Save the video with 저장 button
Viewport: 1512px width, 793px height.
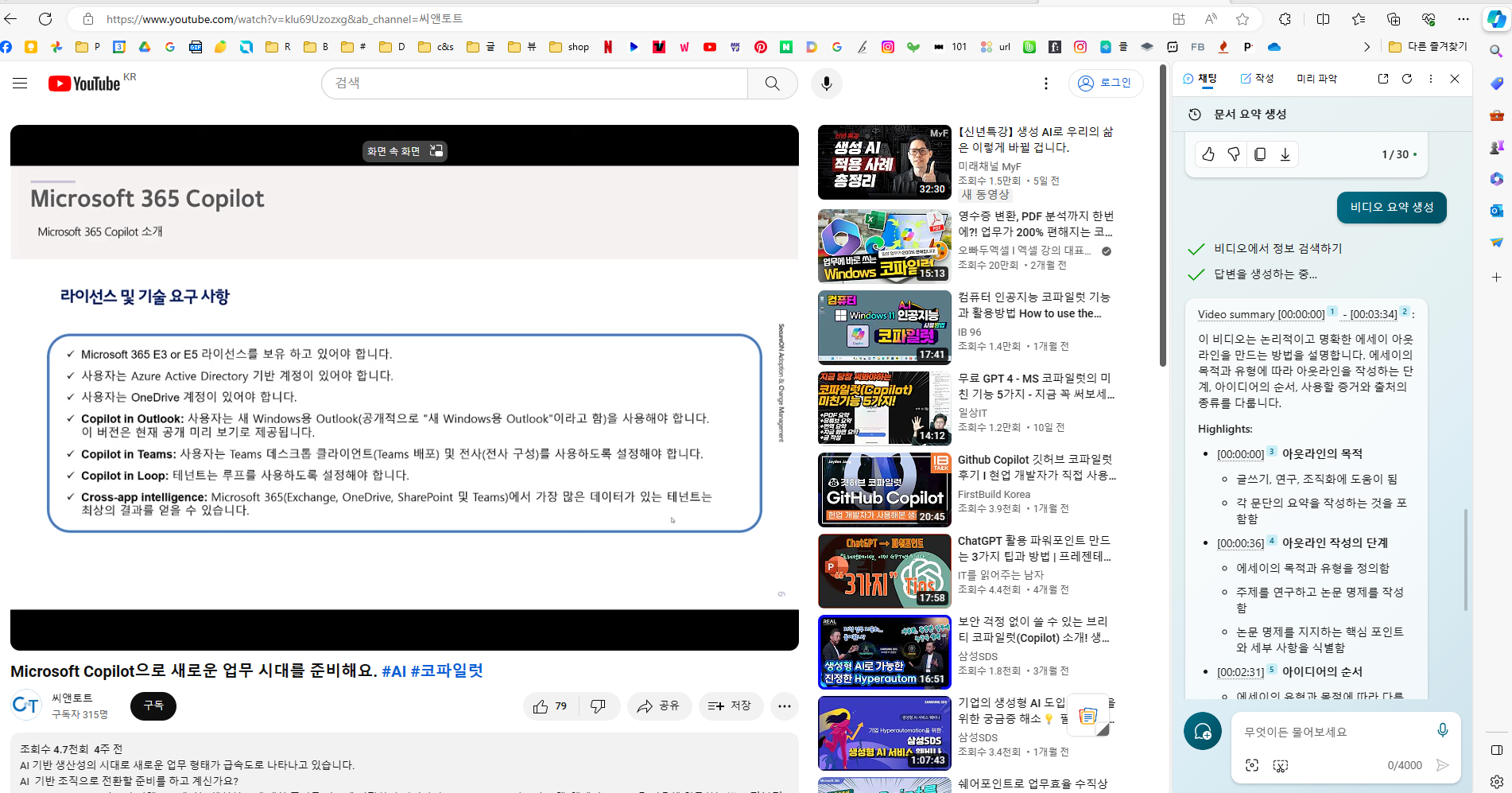pos(730,706)
